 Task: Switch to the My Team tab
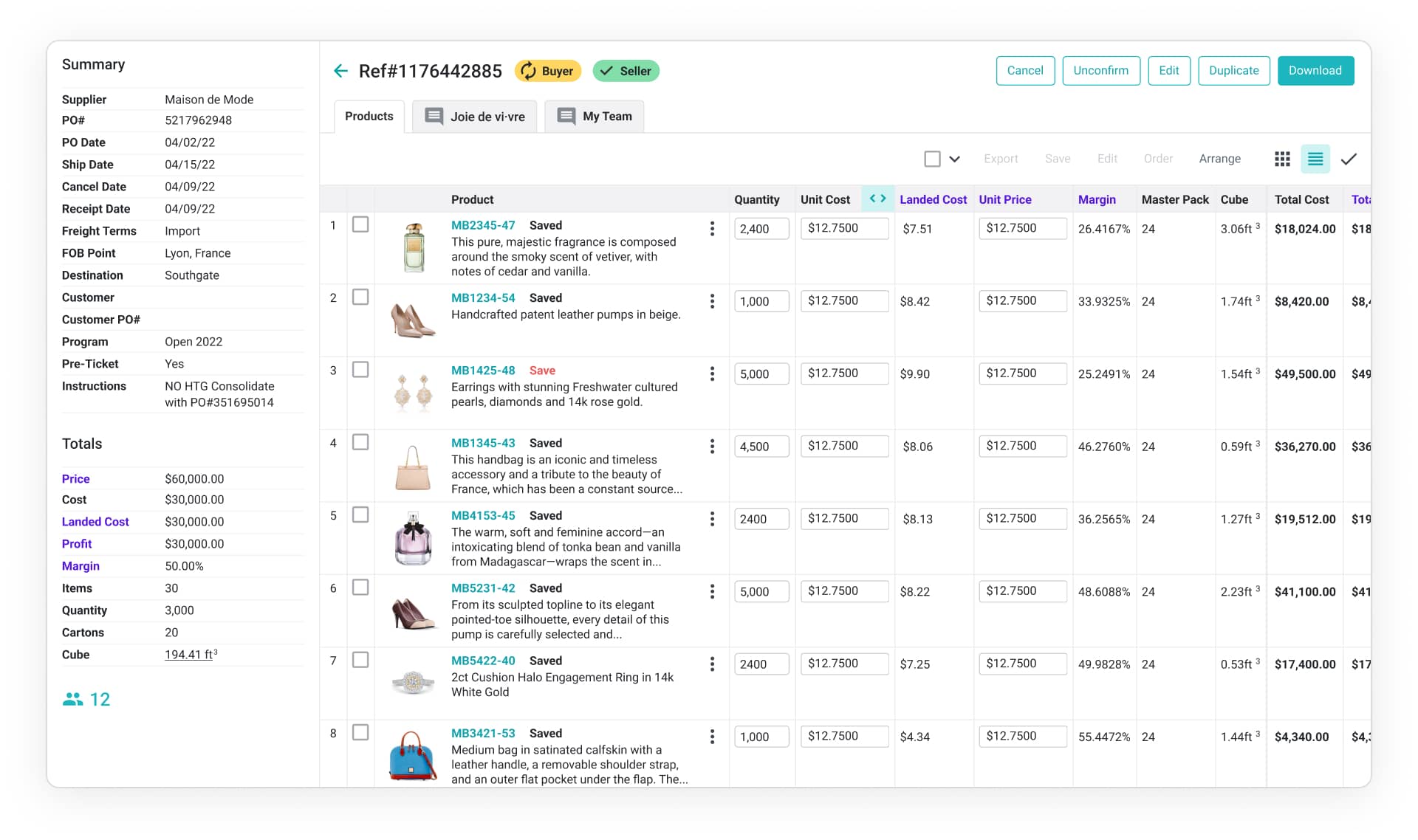pyautogui.click(x=595, y=117)
